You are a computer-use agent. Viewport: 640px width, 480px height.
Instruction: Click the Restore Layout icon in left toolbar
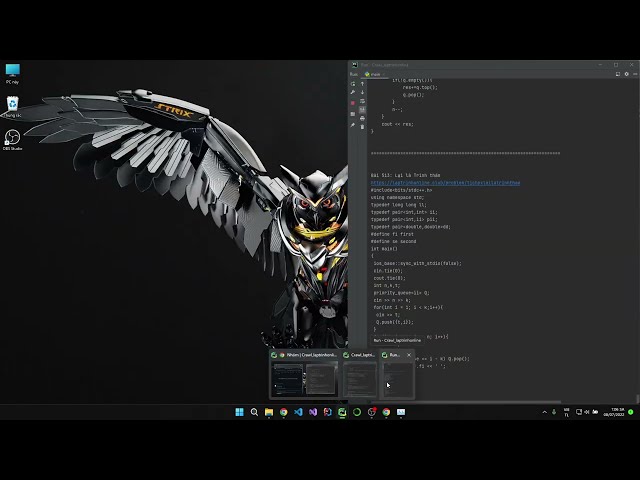(353, 114)
